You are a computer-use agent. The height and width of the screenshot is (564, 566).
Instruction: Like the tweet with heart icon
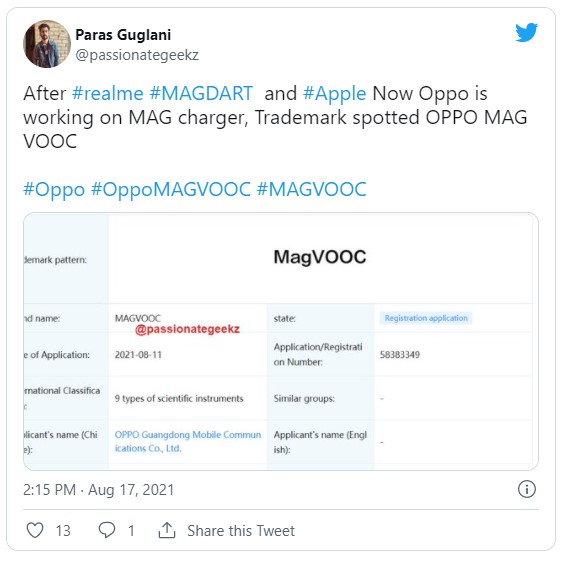pos(35,530)
